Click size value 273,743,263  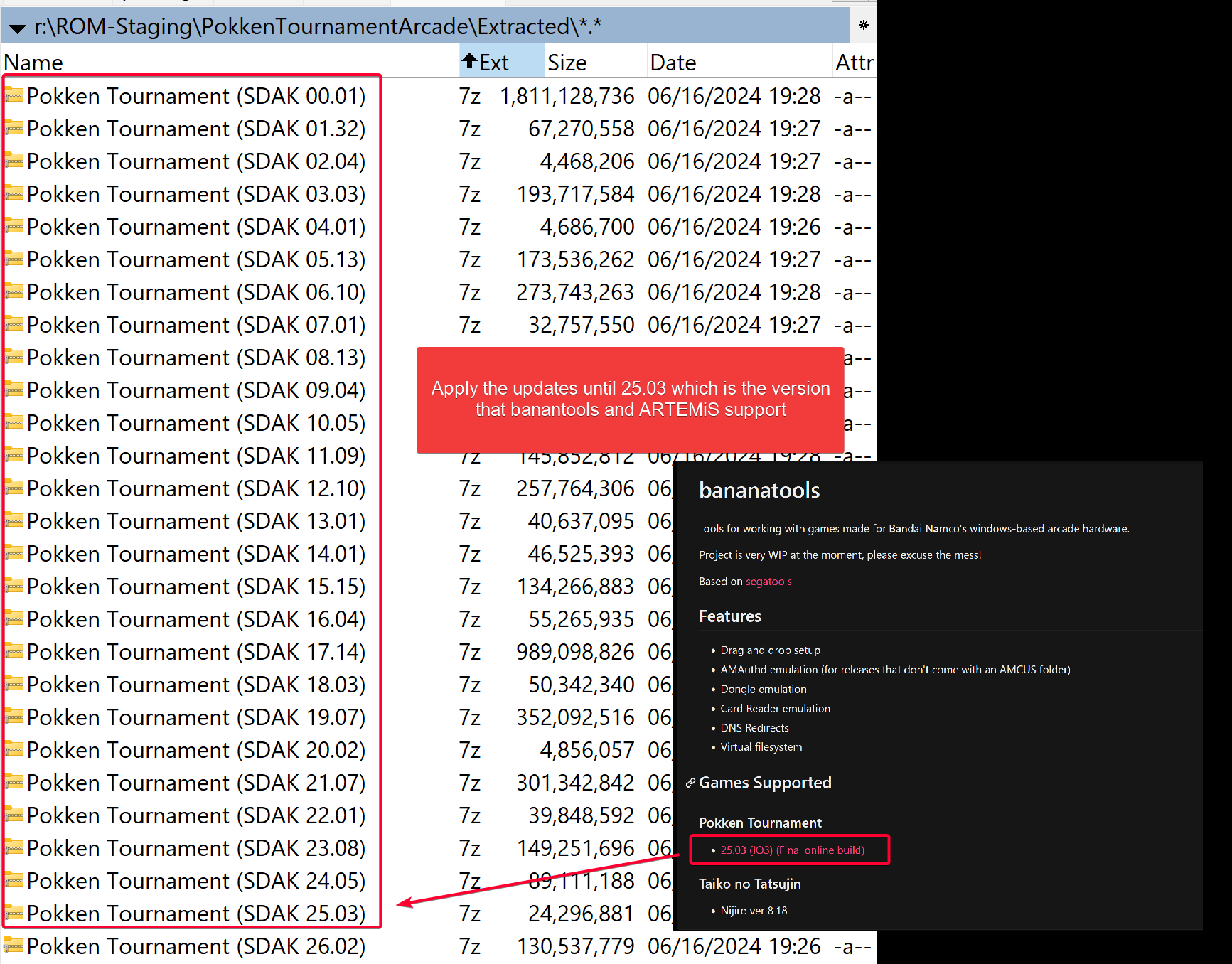(x=575, y=292)
